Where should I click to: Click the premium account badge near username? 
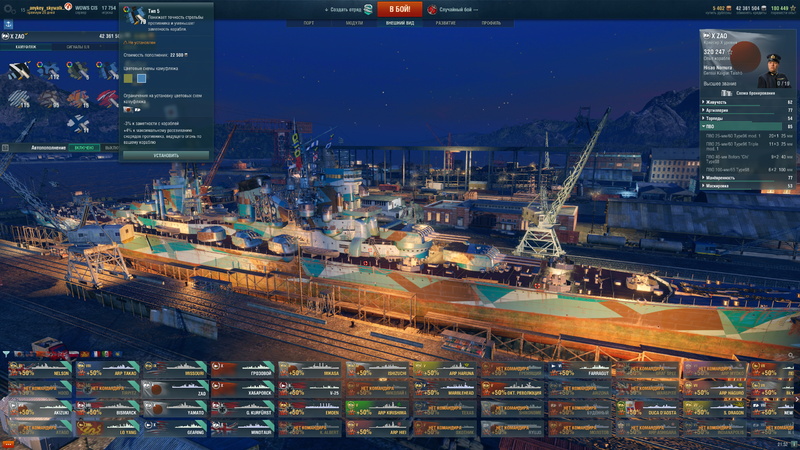coord(68,7)
